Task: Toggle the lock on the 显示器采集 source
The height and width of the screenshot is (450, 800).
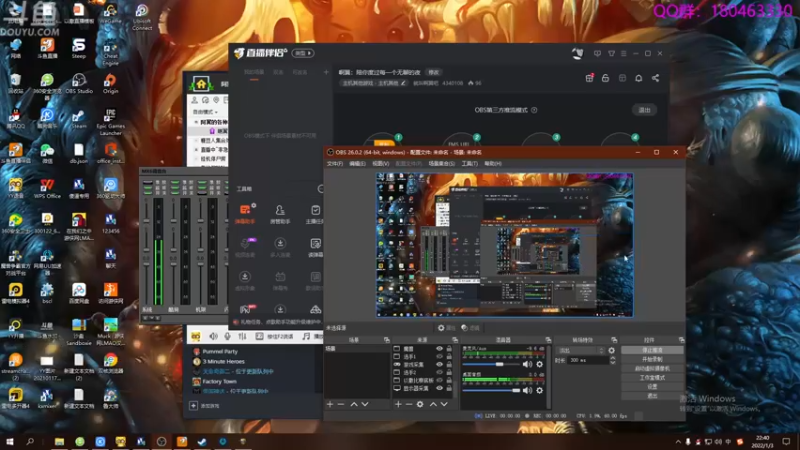Action: coord(449,388)
